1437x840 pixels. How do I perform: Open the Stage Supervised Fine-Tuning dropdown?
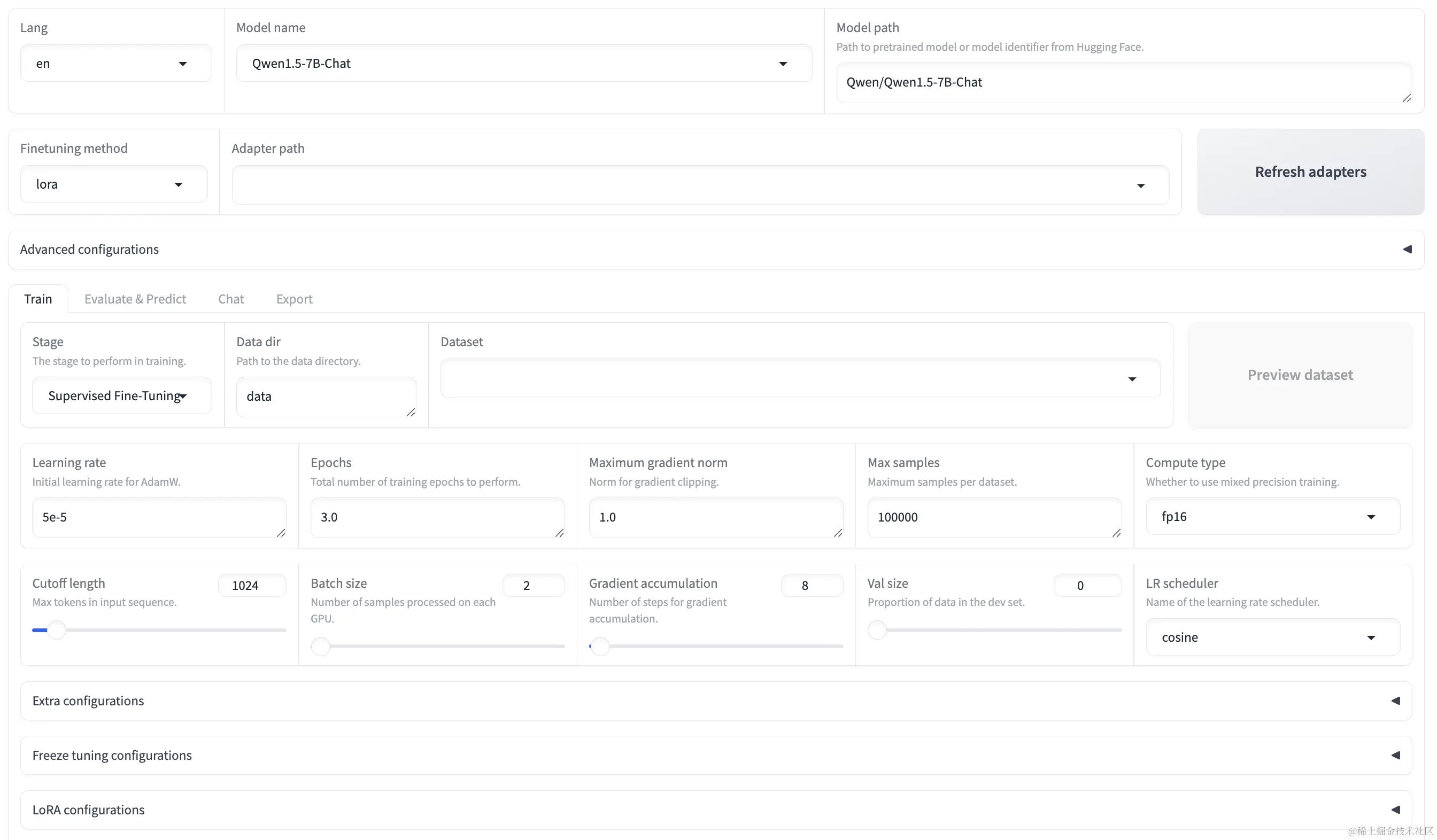121,396
